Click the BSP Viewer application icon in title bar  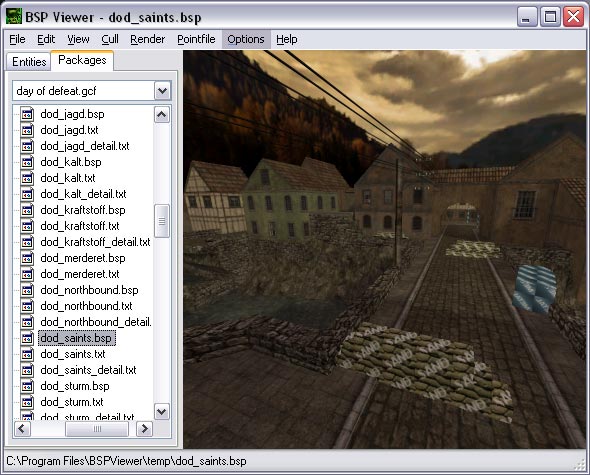[14, 17]
